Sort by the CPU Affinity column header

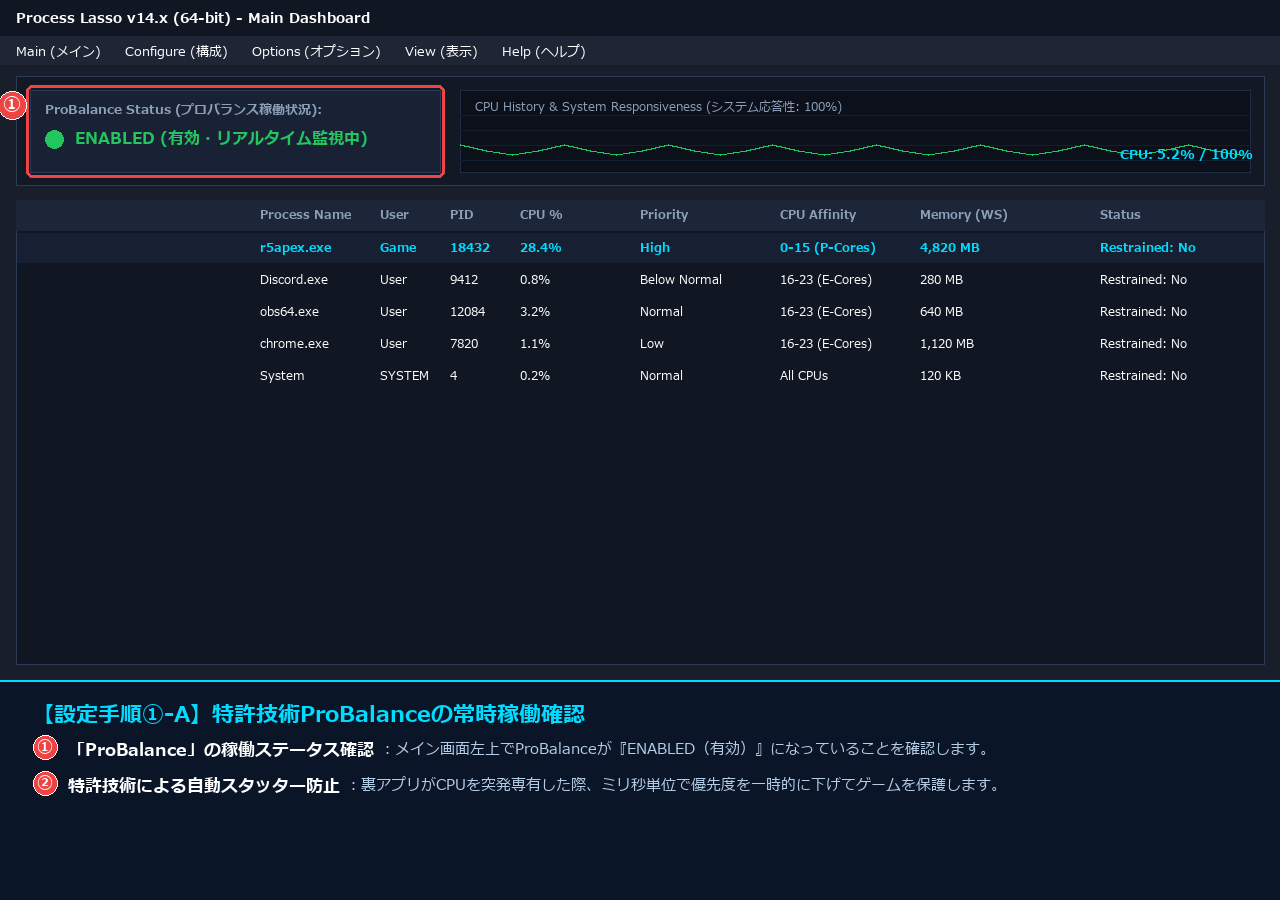tap(818, 215)
